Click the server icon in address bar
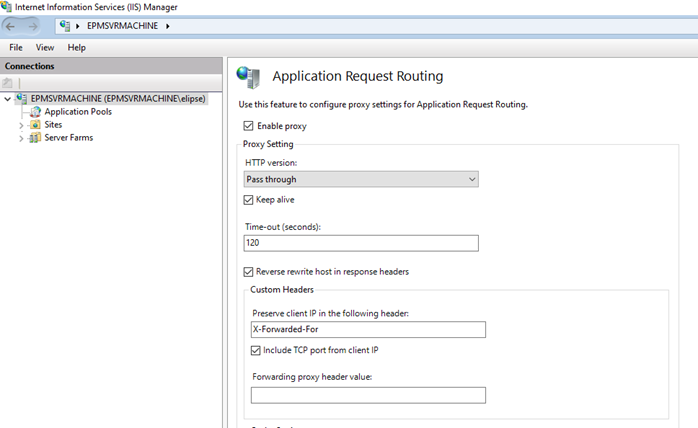The height and width of the screenshot is (428, 698). (65, 26)
